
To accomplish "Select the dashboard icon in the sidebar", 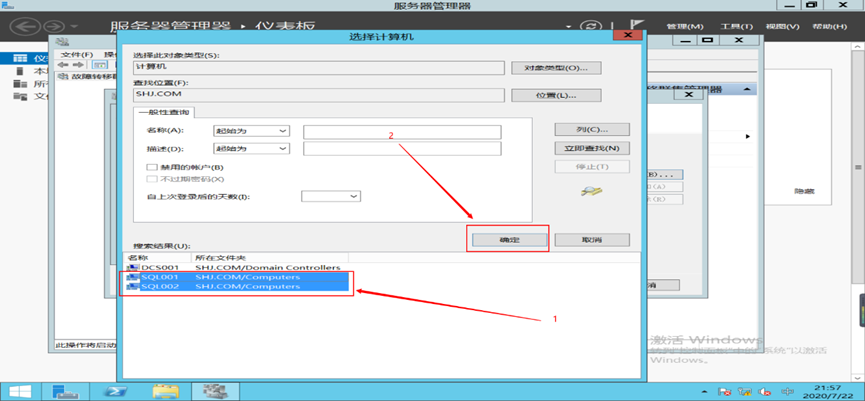I will [20, 57].
